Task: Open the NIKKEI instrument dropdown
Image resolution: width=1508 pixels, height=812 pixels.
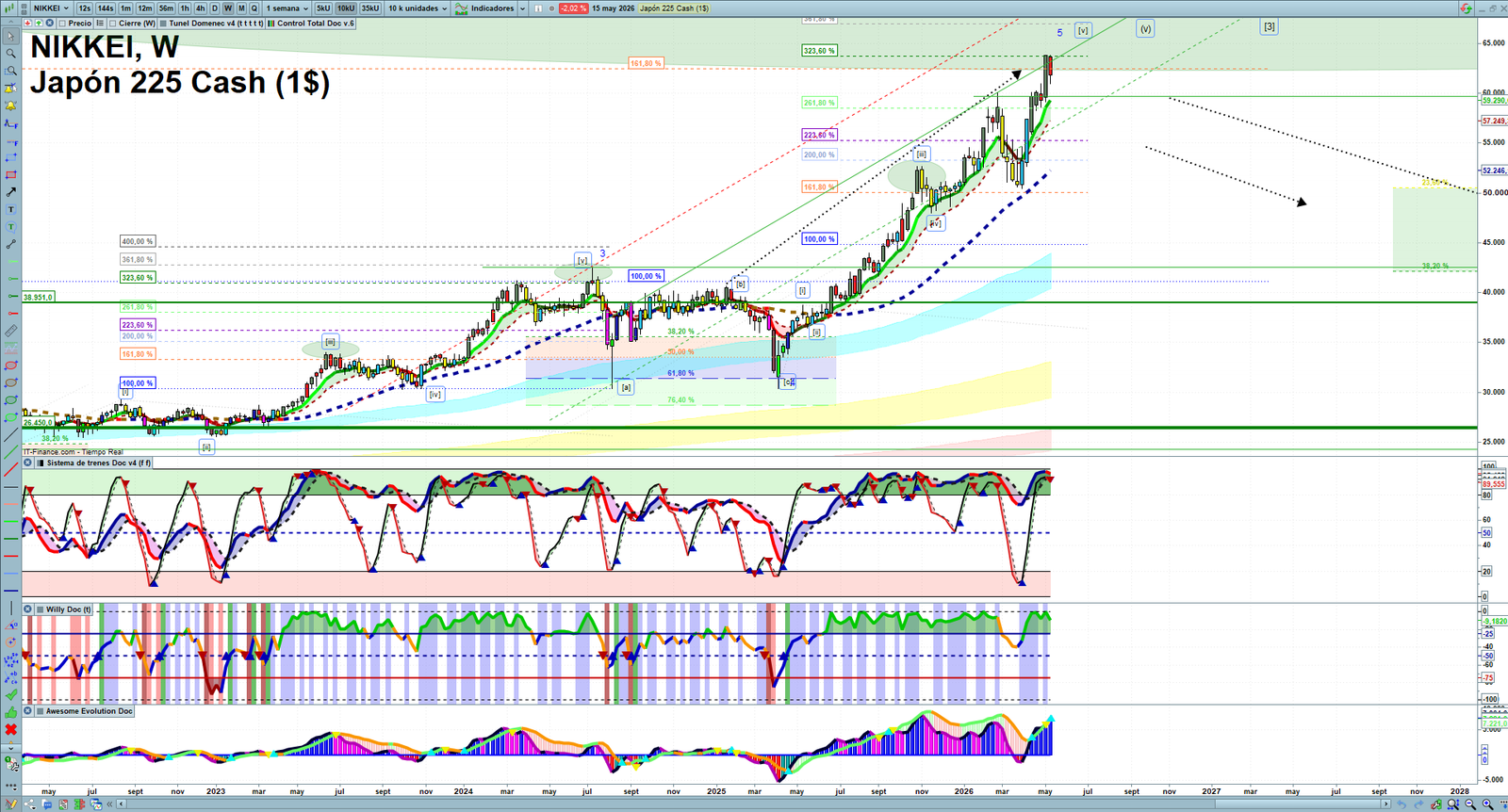Action: (50, 8)
